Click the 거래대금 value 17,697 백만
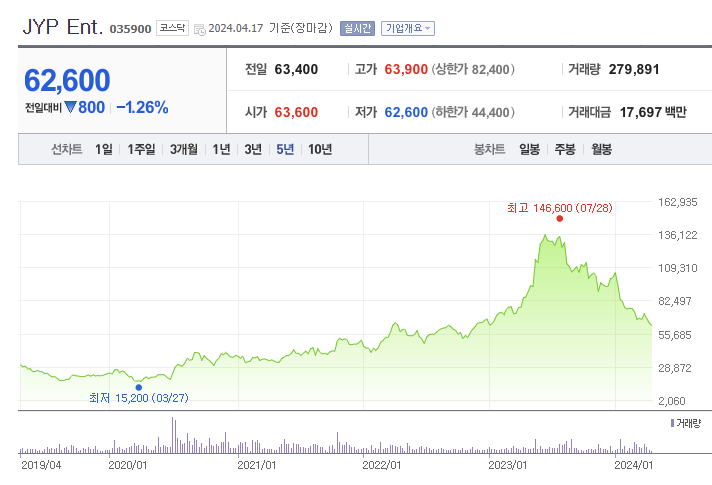712x485 pixels. 653,112
